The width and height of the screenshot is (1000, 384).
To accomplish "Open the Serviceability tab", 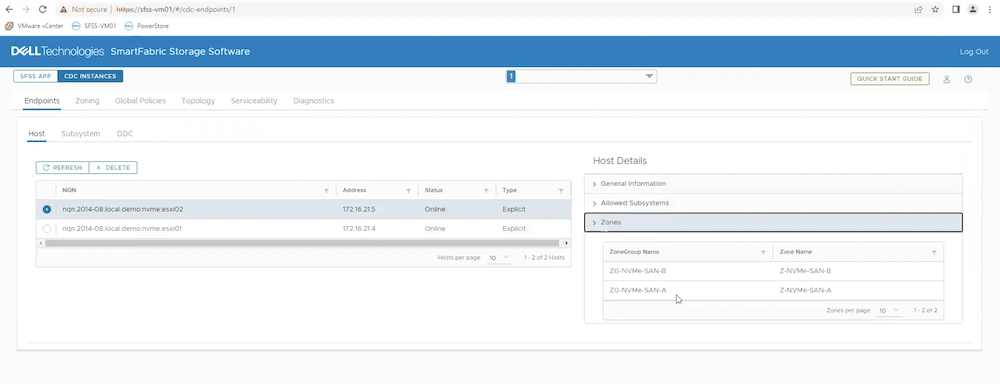I will 254,101.
